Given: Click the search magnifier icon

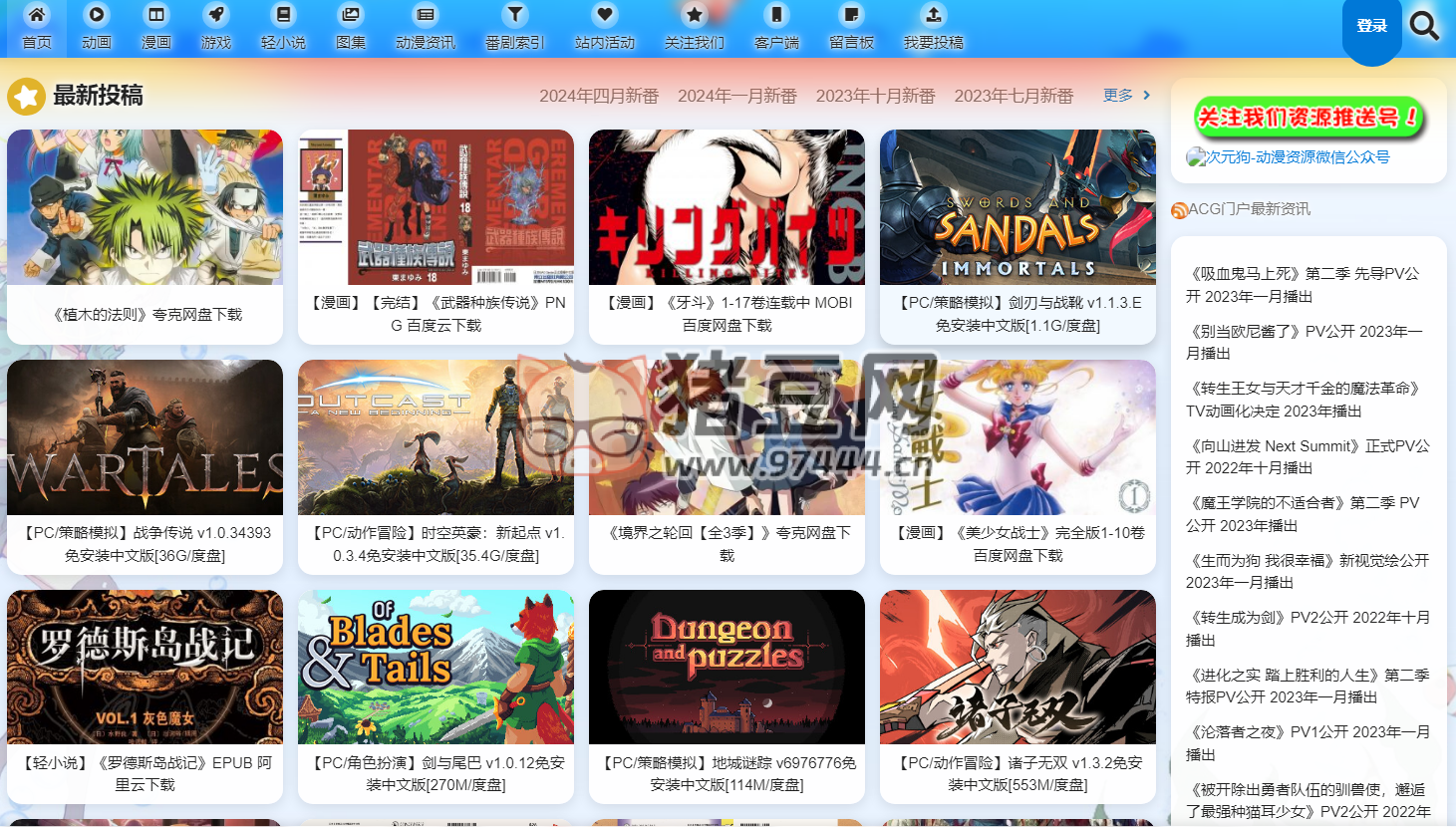Looking at the screenshot, I should pos(1424,26).
